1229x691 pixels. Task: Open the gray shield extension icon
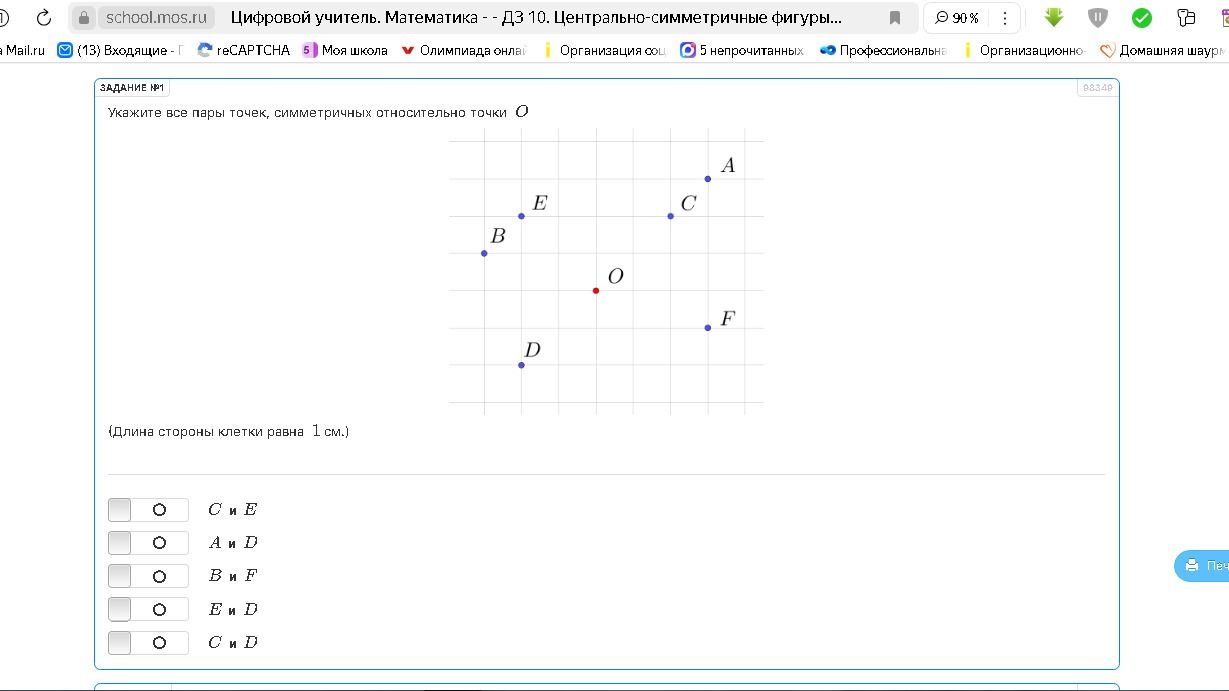tap(1098, 17)
